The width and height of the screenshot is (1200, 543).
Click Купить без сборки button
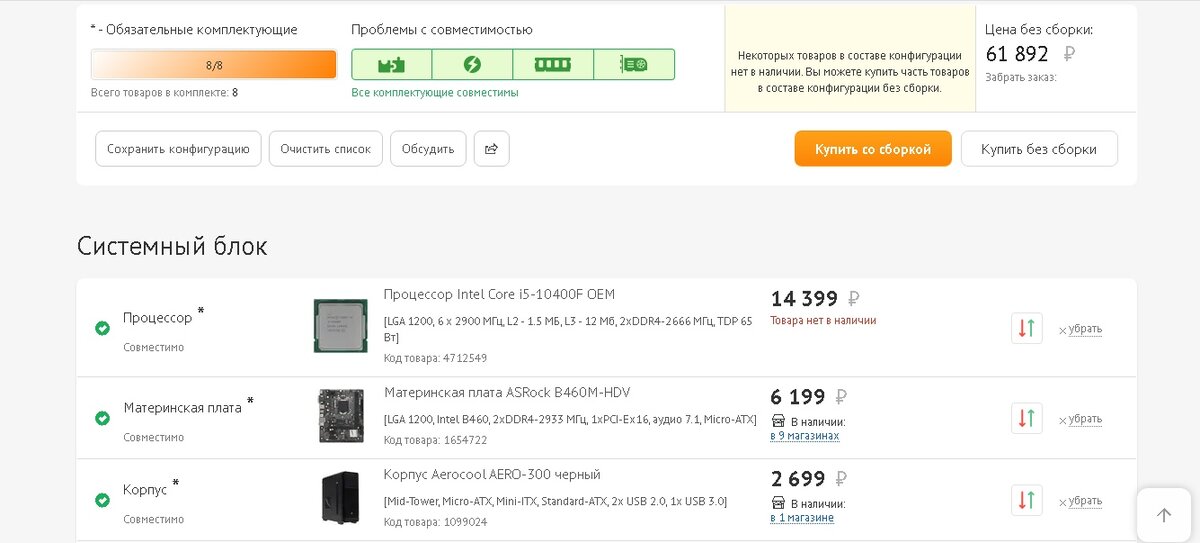1039,149
